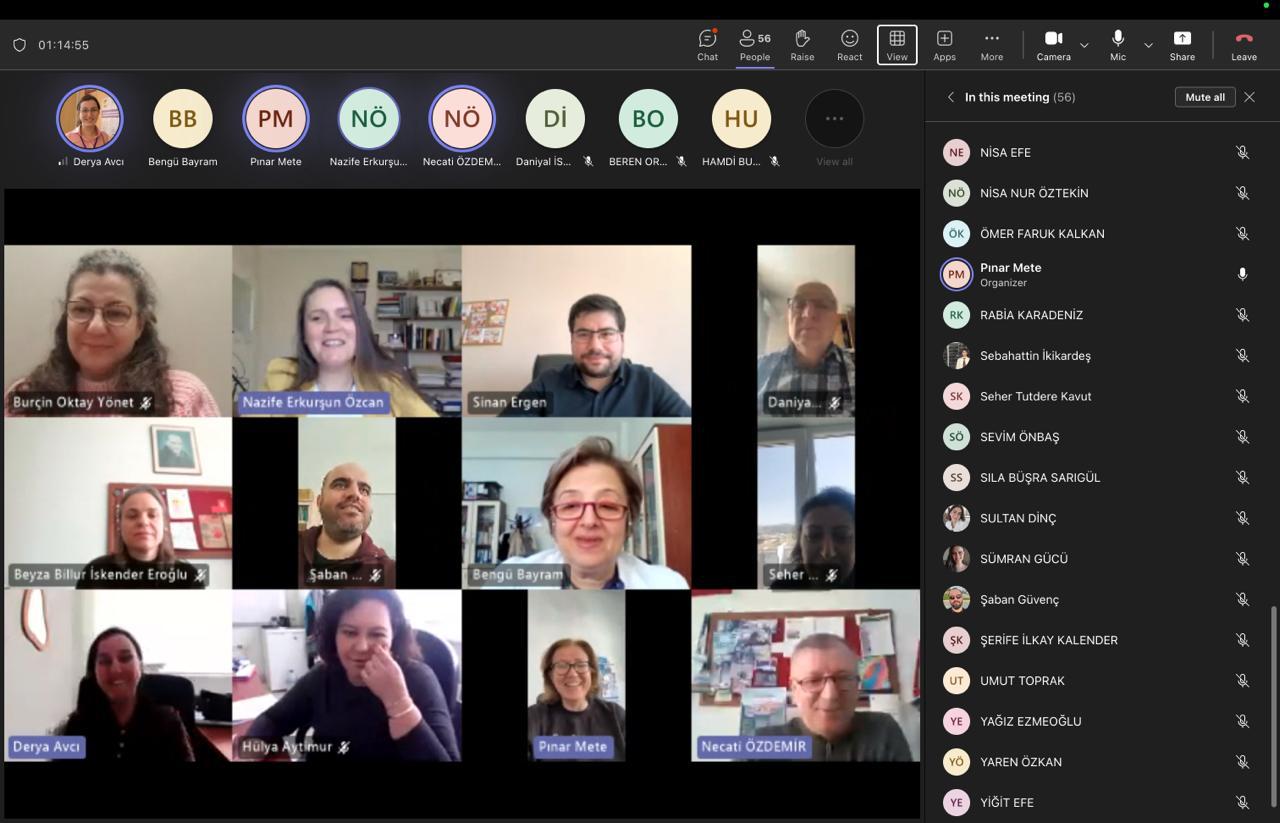Open the Apps button
The width and height of the screenshot is (1280, 823).
(944, 45)
